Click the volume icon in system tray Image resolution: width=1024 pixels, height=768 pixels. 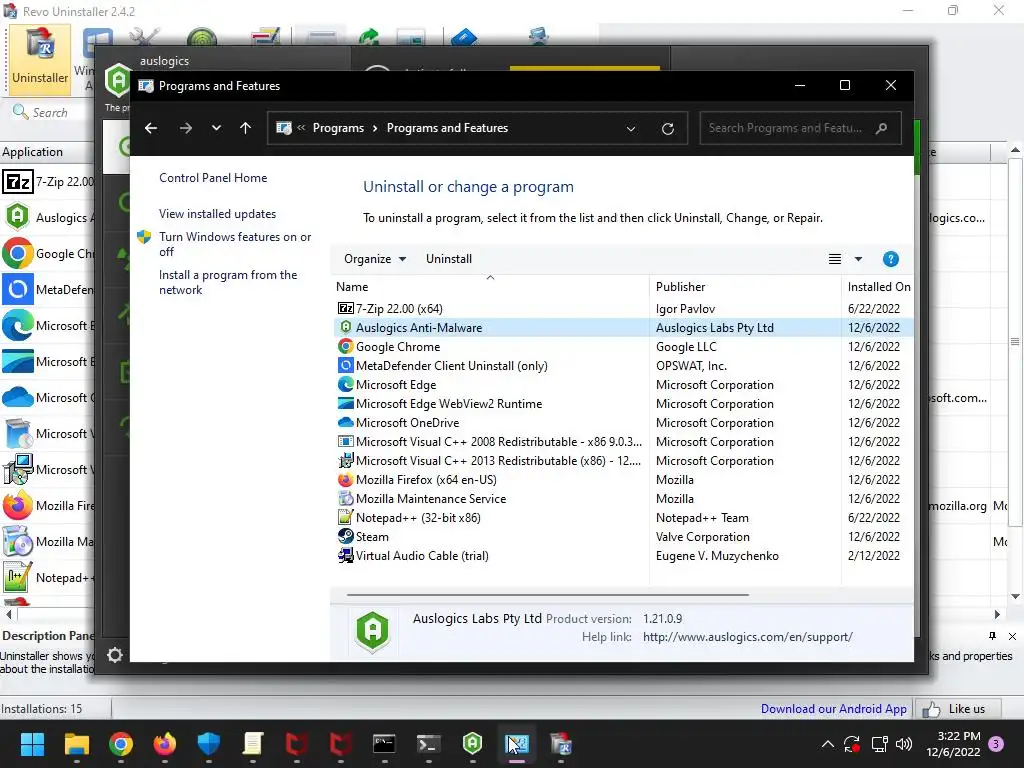[x=904, y=744]
